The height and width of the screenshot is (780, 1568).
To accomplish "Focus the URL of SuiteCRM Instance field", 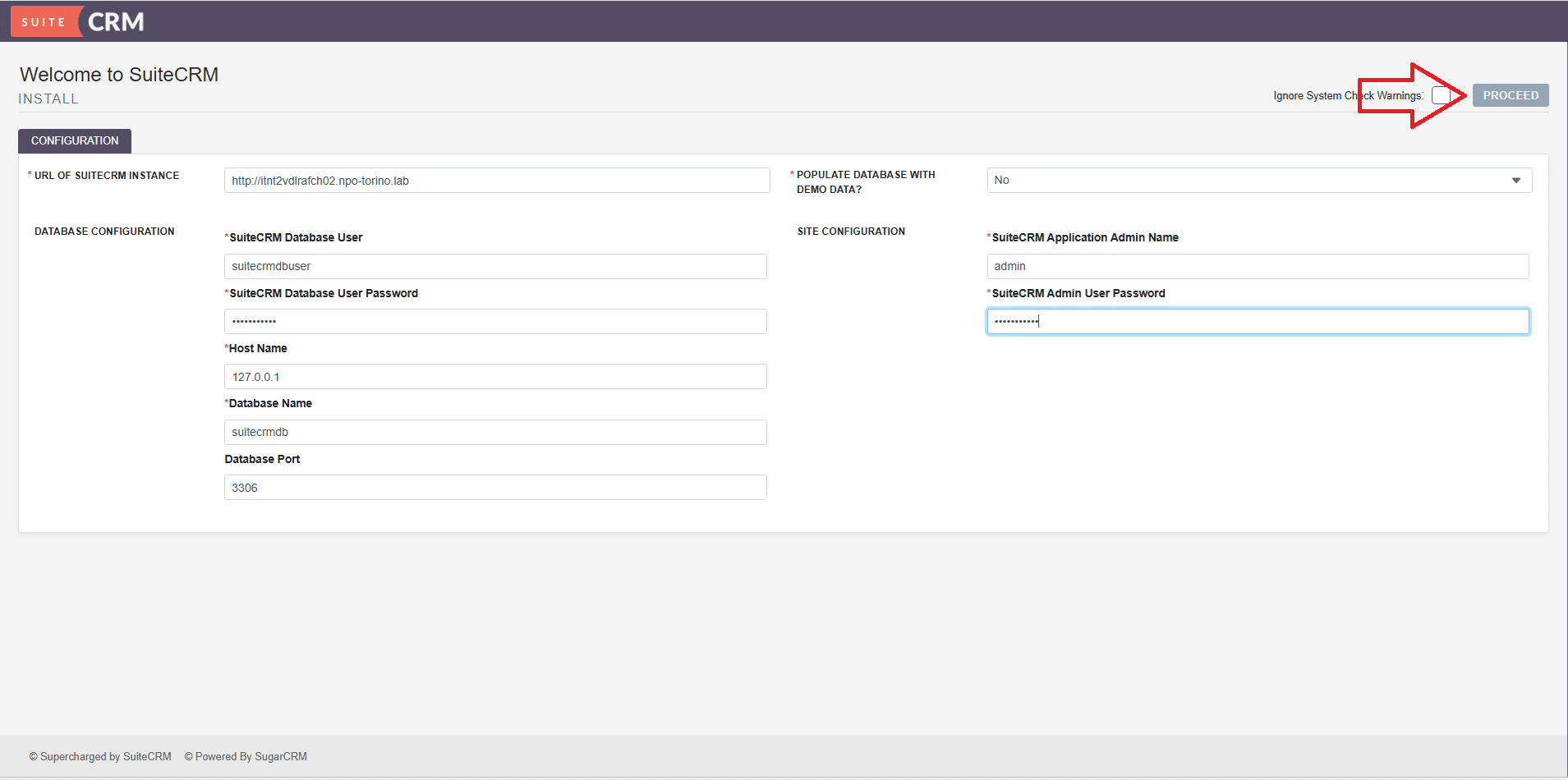I will (496, 181).
